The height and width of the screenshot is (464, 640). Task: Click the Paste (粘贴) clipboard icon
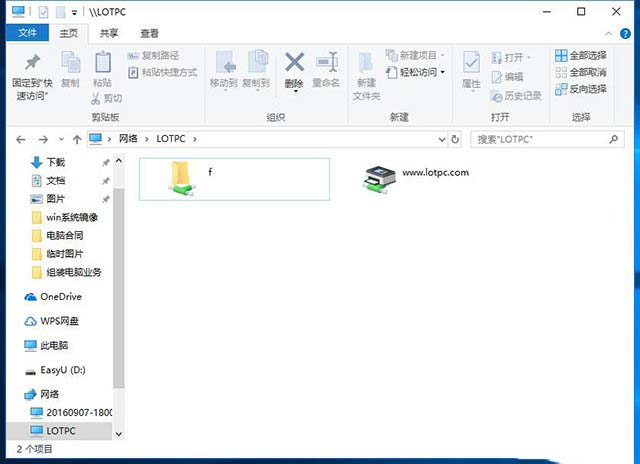102,62
